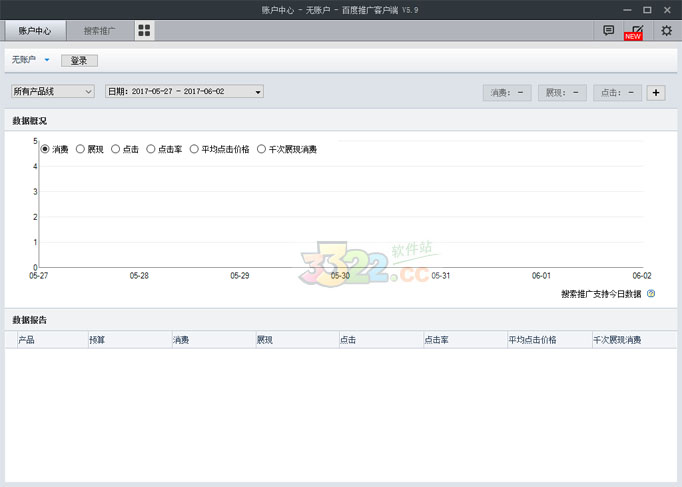Open settings gear icon
The height and width of the screenshot is (487, 682).
click(666, 31)
